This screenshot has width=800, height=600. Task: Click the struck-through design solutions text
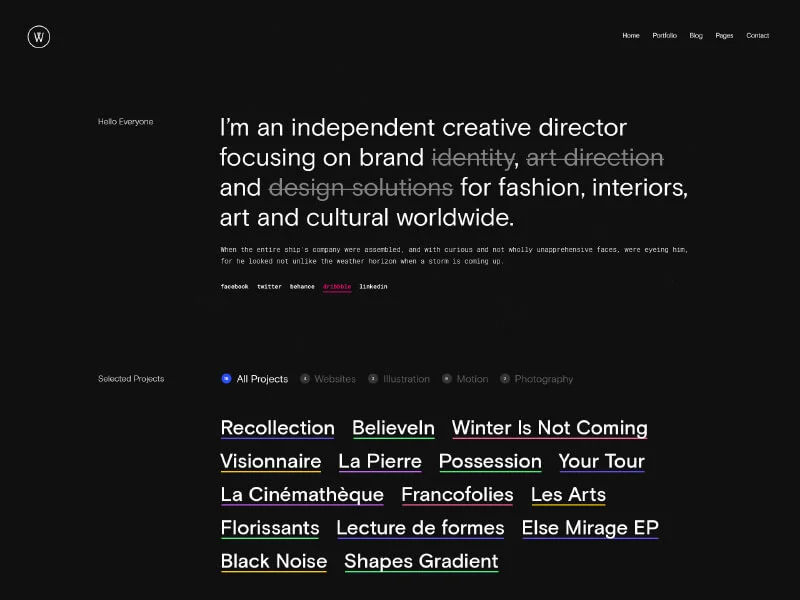[361, 188]
